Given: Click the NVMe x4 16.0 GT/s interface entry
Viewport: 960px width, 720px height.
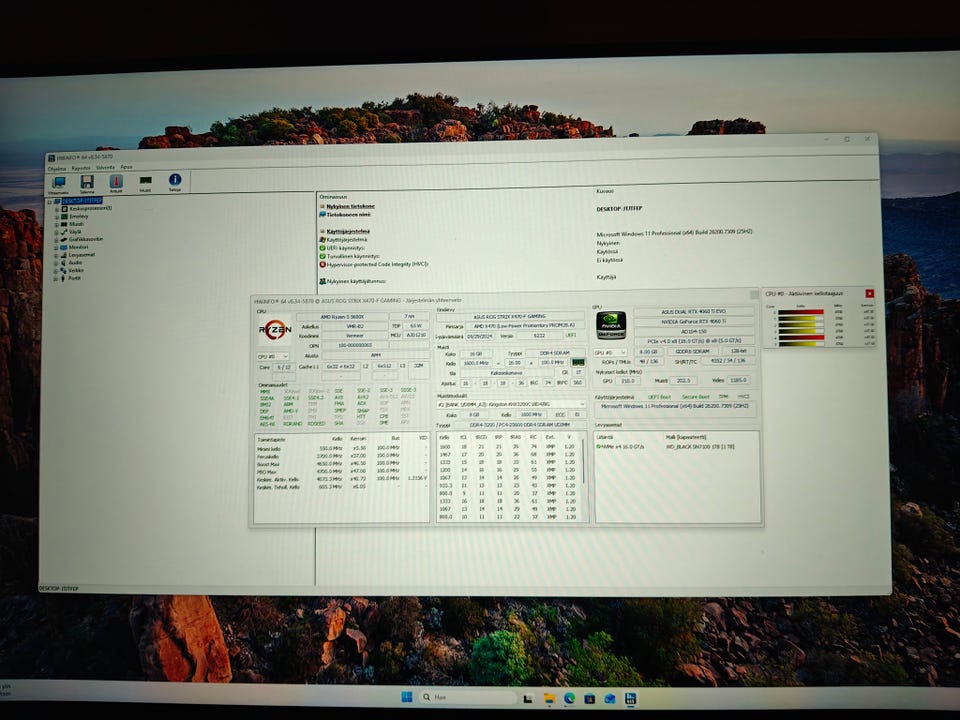Looking at the screenshot, I should click(620, 447).
